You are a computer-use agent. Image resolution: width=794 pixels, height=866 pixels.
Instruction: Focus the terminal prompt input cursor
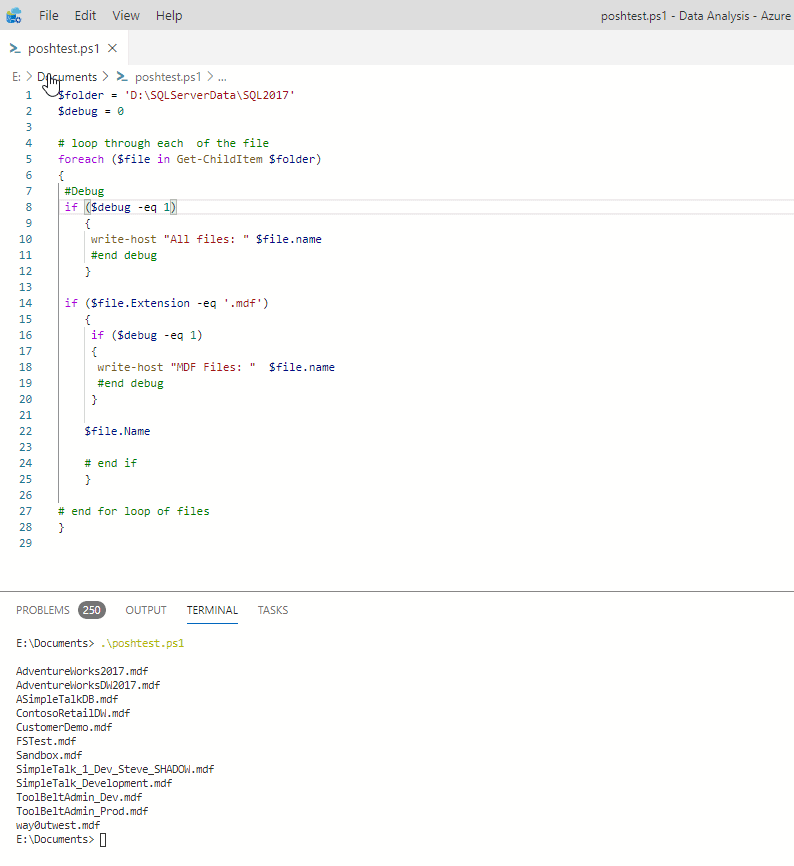[x=103, y=839]
